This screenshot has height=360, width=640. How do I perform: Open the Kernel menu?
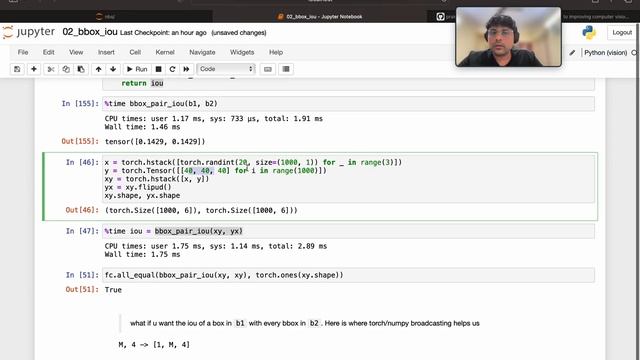[165, 52]
